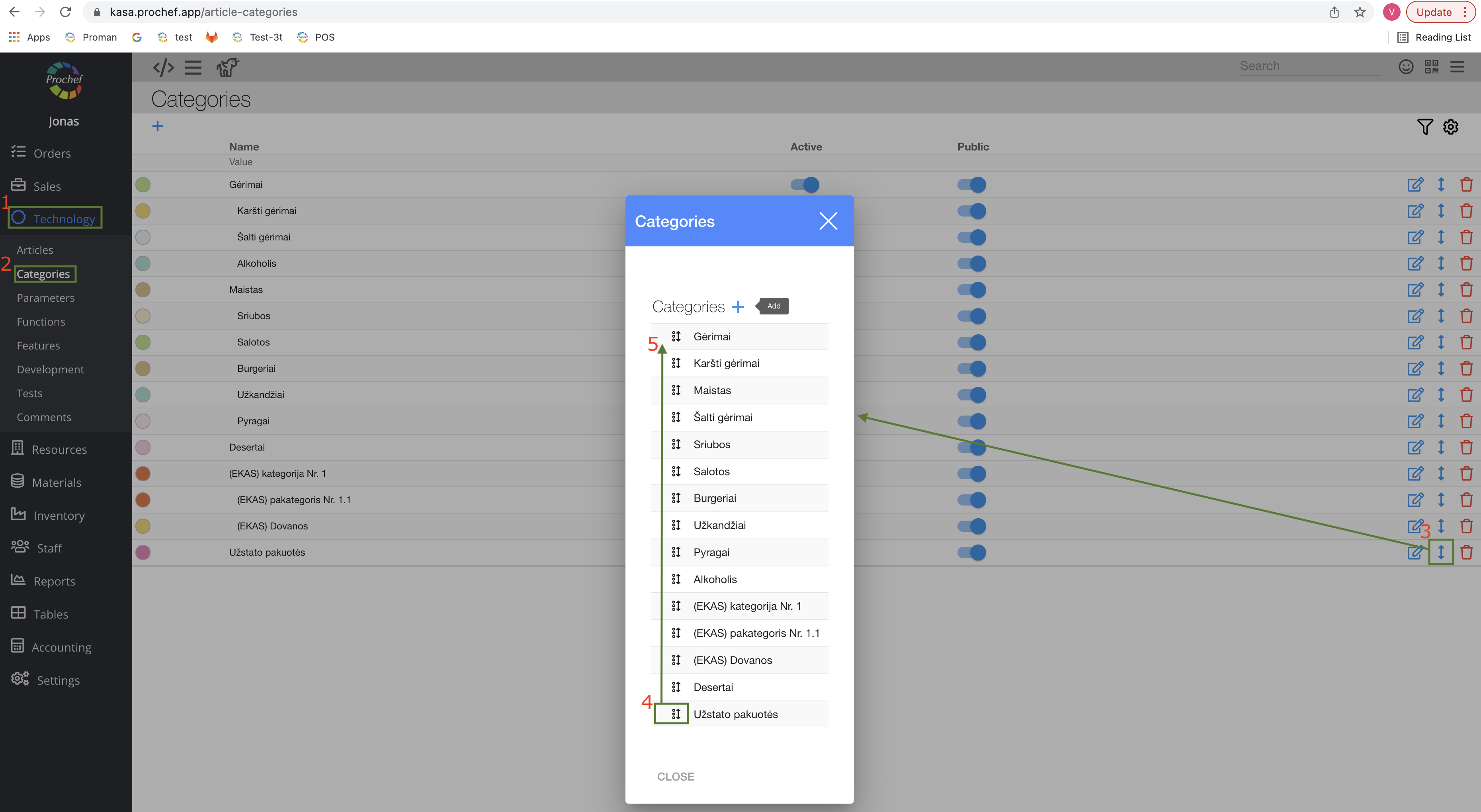Collapse the Technology sidebar section
The height and width of the screenshot is (812, 1481).
tap(64, 219)
